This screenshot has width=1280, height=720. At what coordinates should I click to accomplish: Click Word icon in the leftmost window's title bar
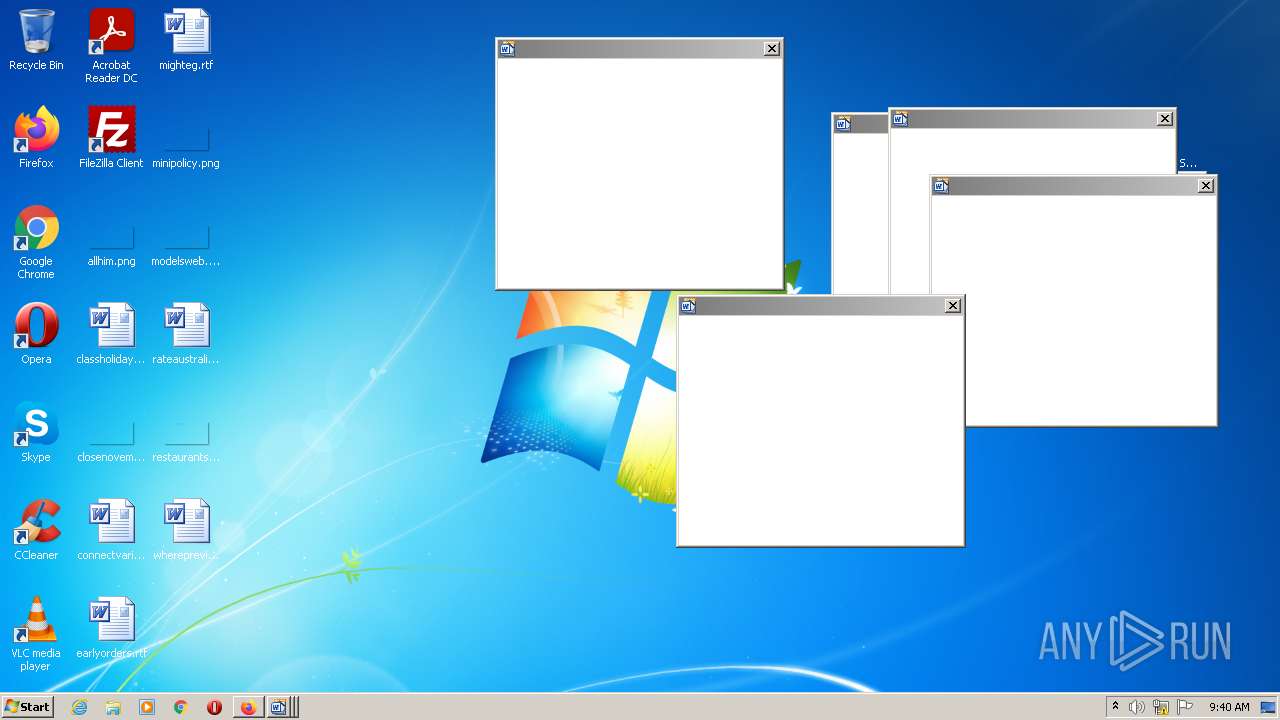(507, 49)
